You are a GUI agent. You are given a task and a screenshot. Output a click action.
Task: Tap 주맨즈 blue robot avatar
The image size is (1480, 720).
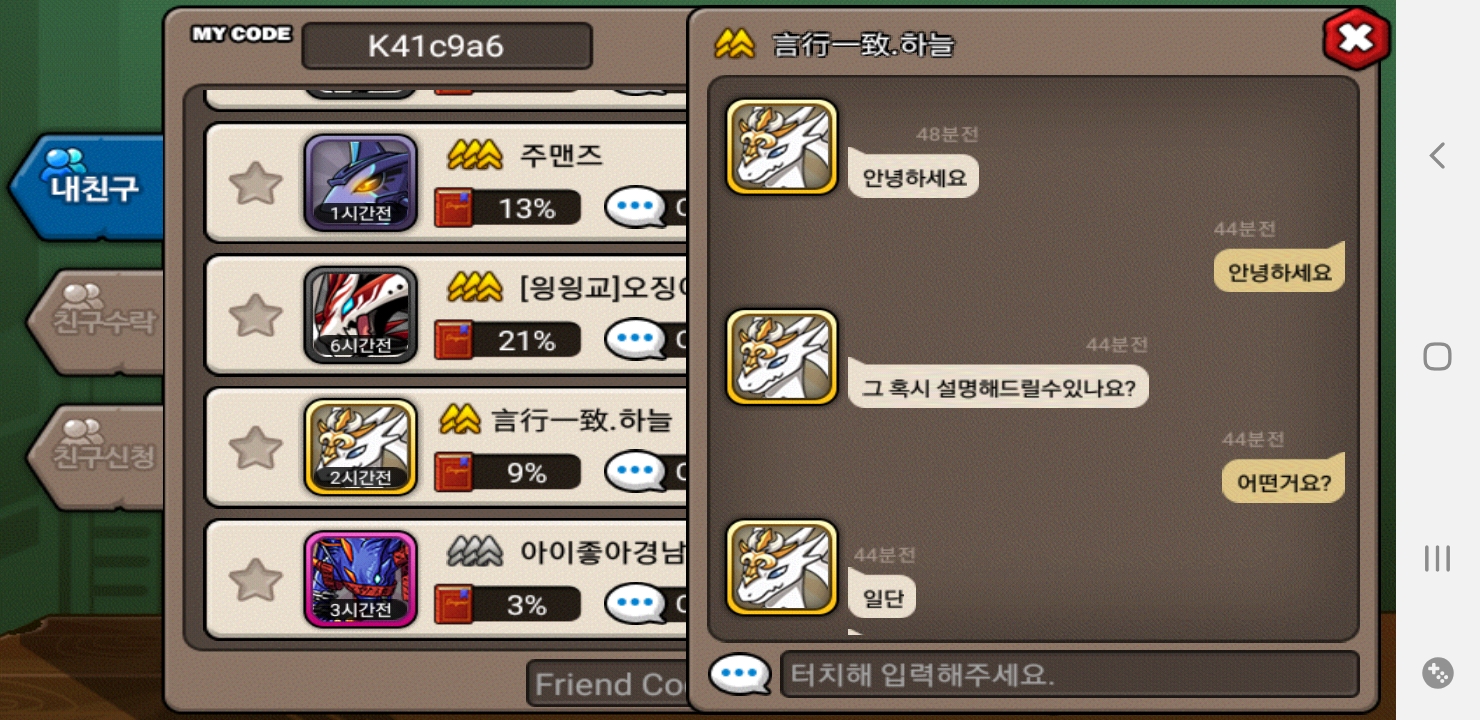pos(361,183)
